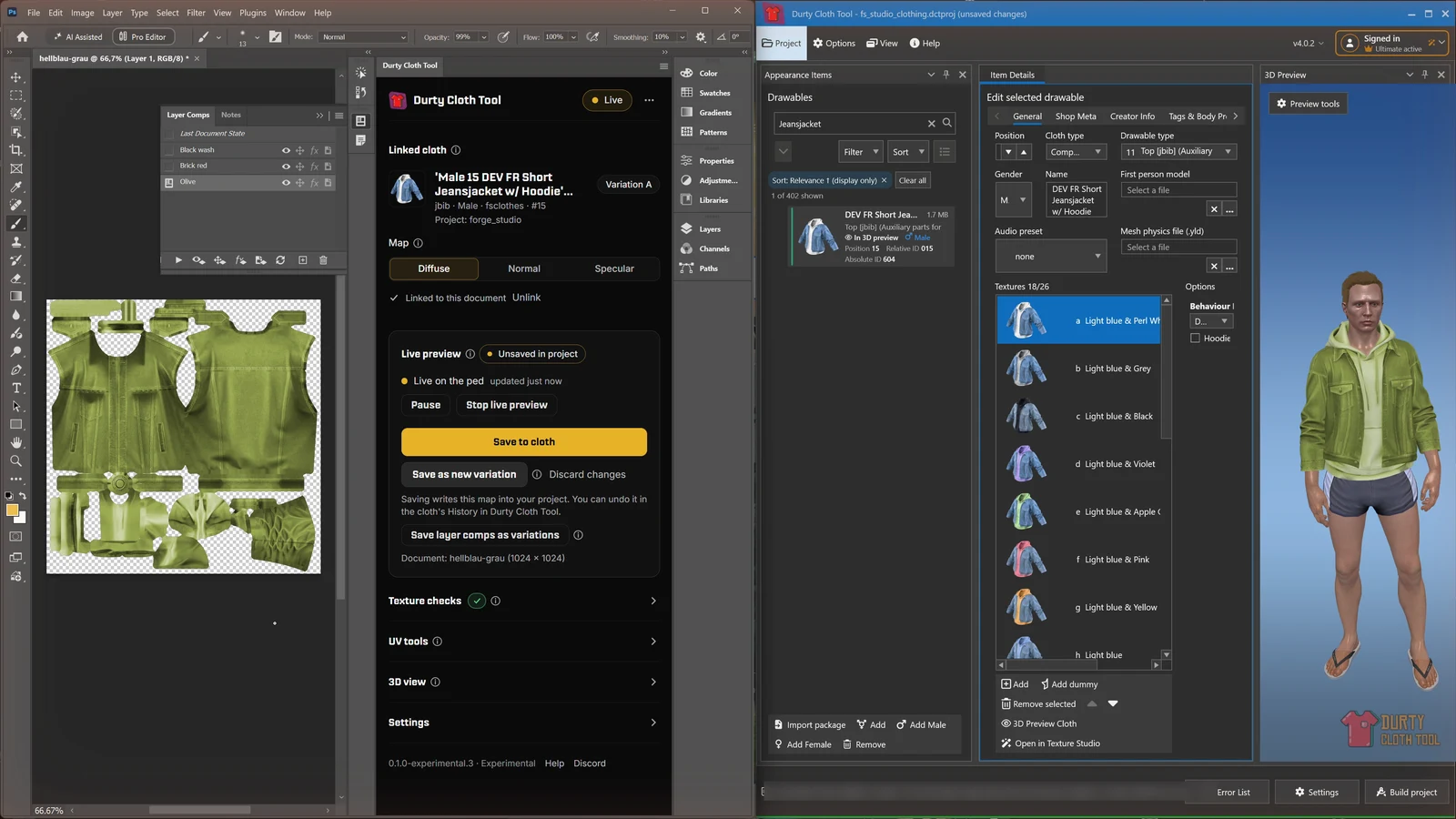
Task: Switch to the Specular map tab
Action: click(614, 269)
